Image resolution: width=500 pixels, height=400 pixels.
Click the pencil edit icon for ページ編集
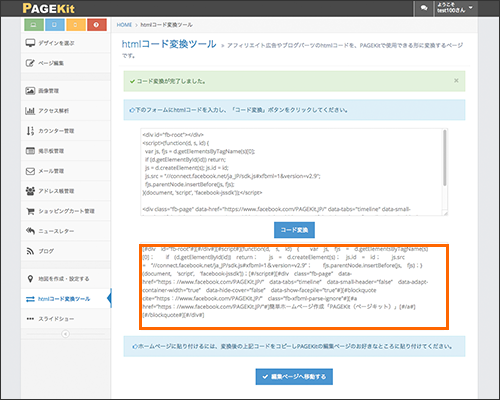pos(30,63)
